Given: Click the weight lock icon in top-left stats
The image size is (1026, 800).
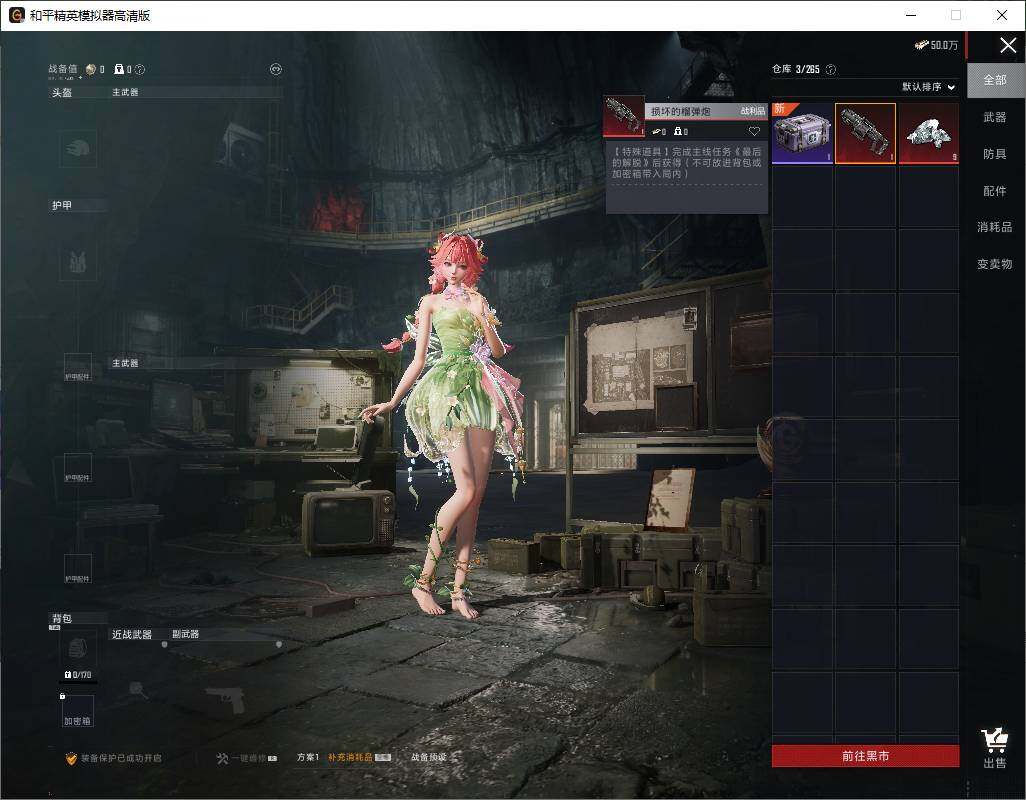Looking at the screenshot, I should (x=119, y=69).
